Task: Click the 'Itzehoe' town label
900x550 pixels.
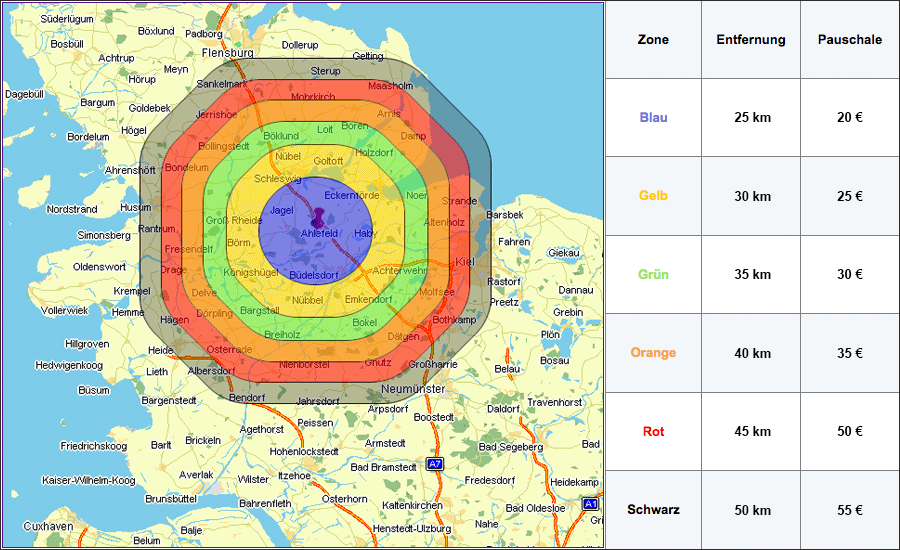Action: pos(294,476)
